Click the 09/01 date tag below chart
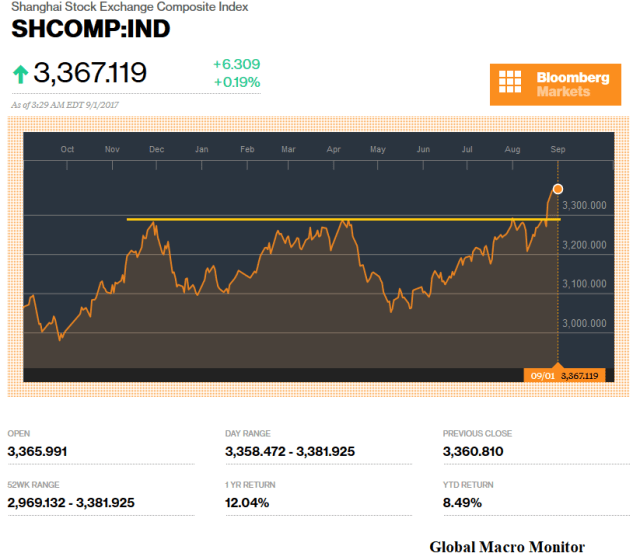This screenshot has height=560, width=640. point(542,376)
